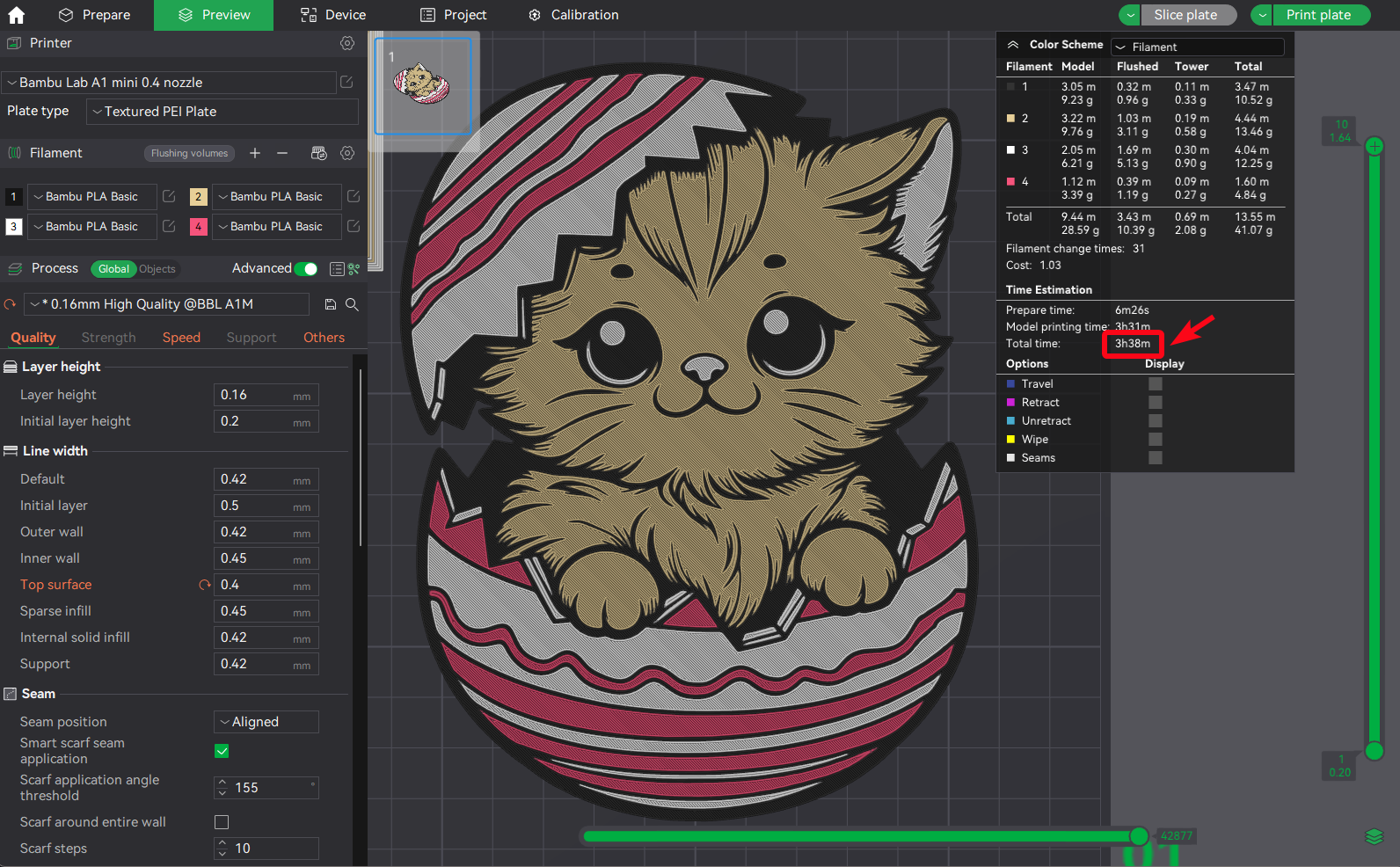Toggle display of Unretract points

tap(1156, 421)
